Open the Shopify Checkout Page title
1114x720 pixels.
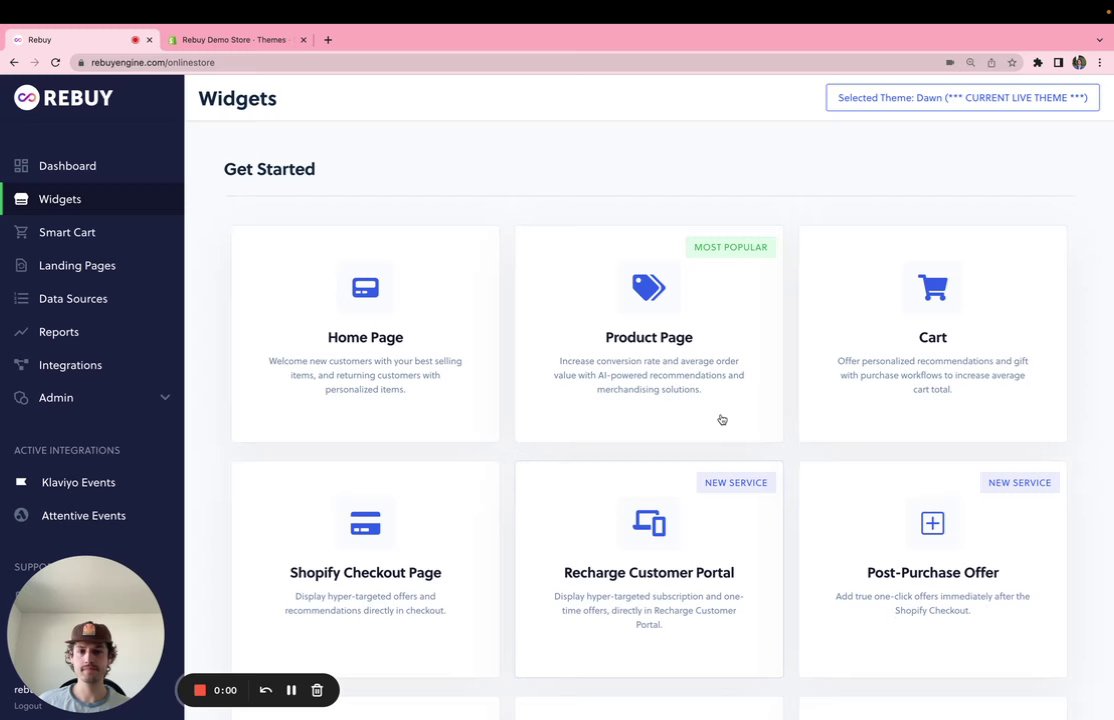pyautogui.click(x=365, y=572)
